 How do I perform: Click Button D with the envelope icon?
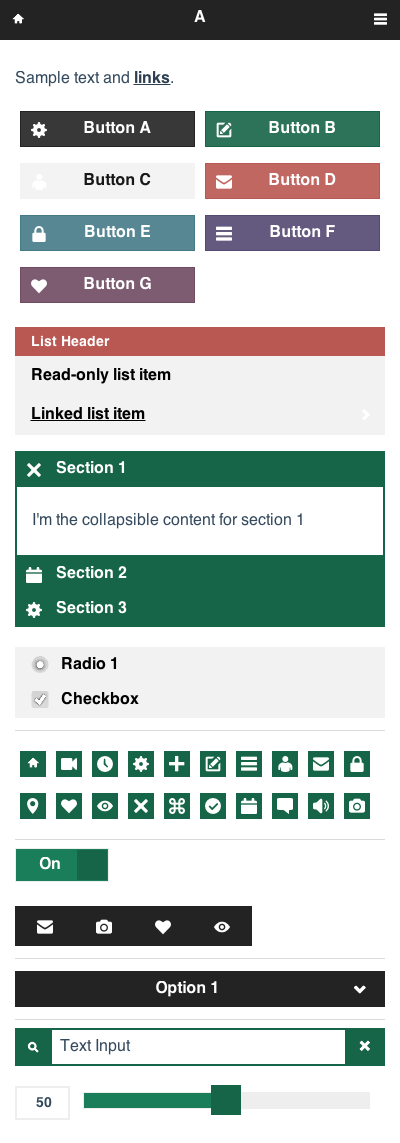[x=292, y=181]
